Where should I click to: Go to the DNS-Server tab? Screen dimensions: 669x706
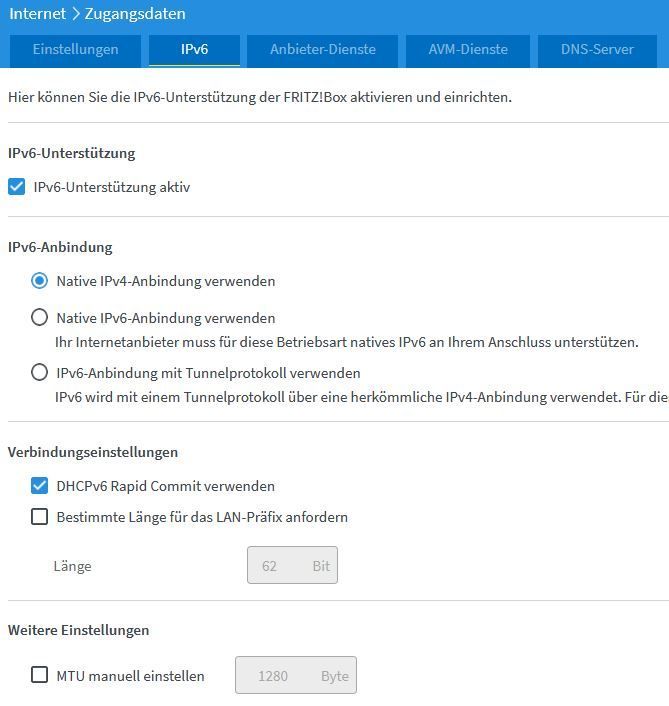click(x=597, y=49)
